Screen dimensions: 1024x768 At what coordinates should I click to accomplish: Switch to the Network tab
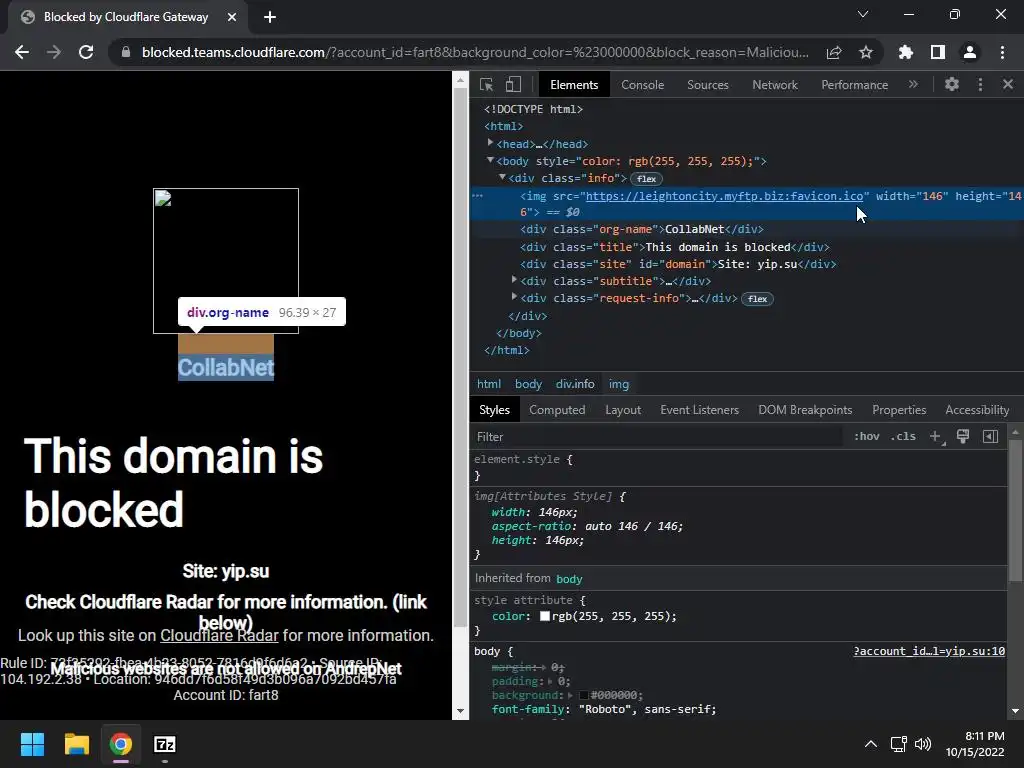[x=775, y=85]
